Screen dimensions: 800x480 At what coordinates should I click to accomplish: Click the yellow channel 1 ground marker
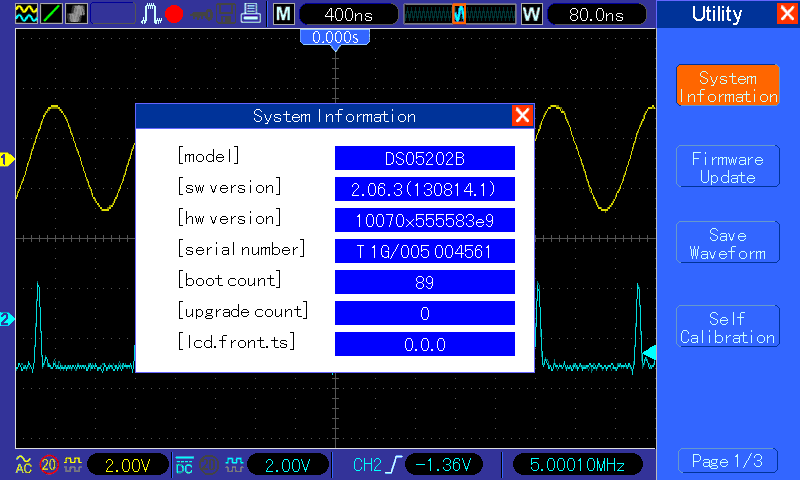click(7, 160)
